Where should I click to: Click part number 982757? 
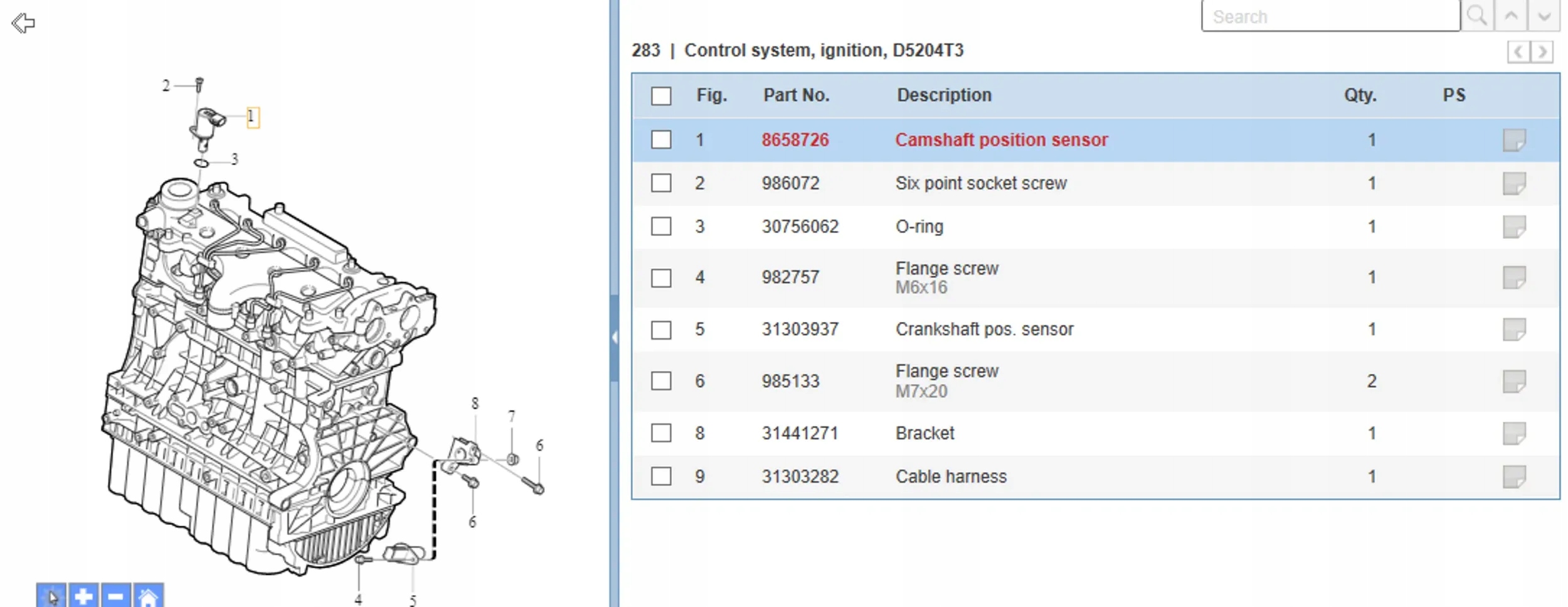pos(791,277)
